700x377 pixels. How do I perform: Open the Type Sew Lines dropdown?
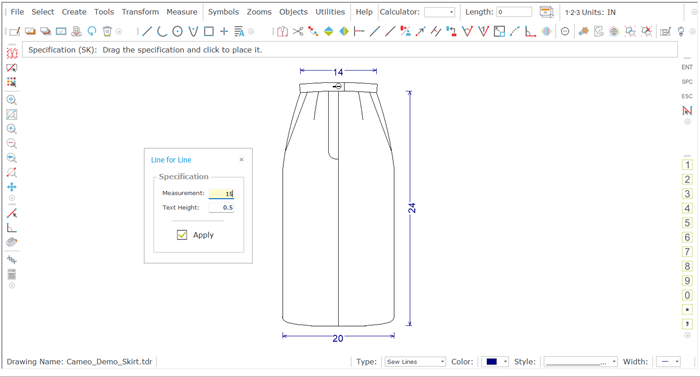(415, 362)
